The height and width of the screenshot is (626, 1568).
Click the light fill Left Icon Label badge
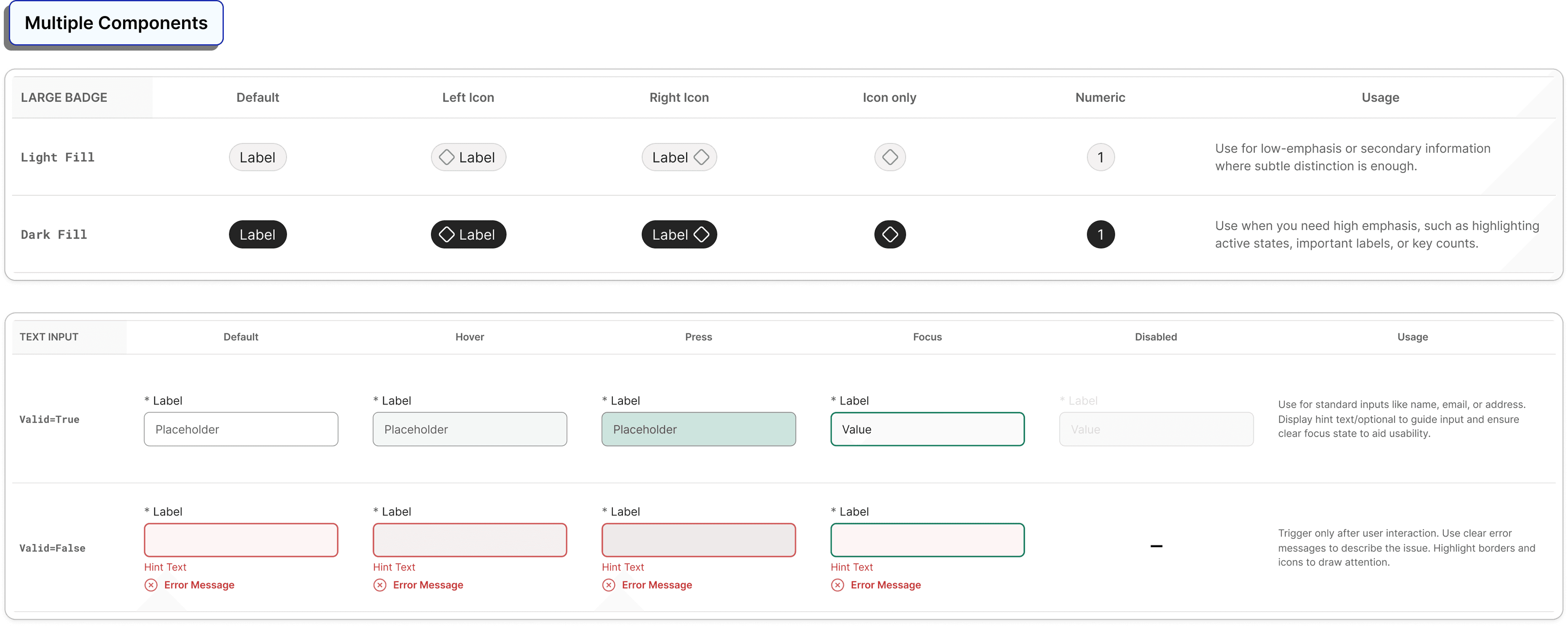(x=468, y=157)
